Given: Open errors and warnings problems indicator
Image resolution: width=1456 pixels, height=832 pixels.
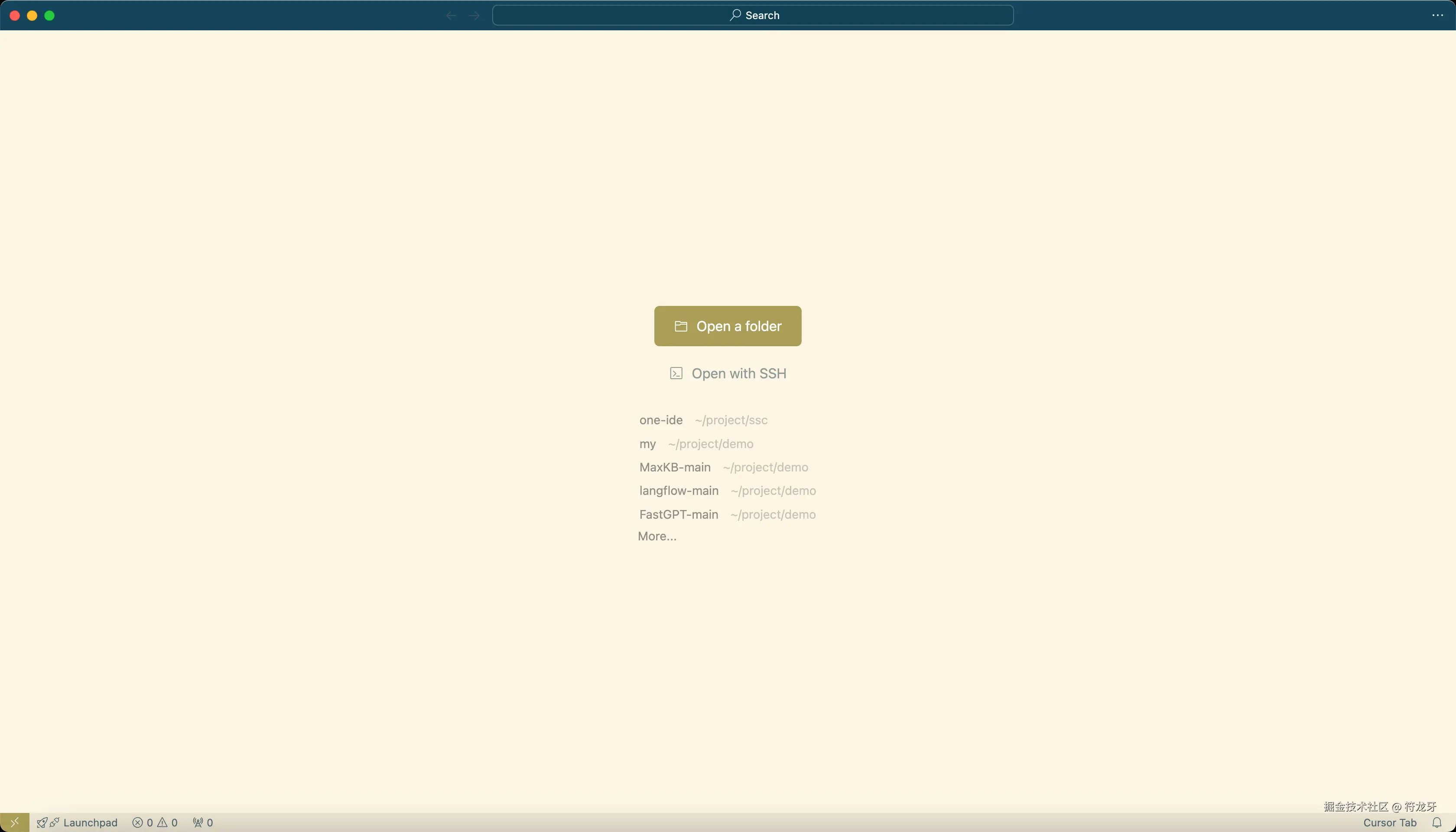Looking at the screenshot, I should 155,822.
